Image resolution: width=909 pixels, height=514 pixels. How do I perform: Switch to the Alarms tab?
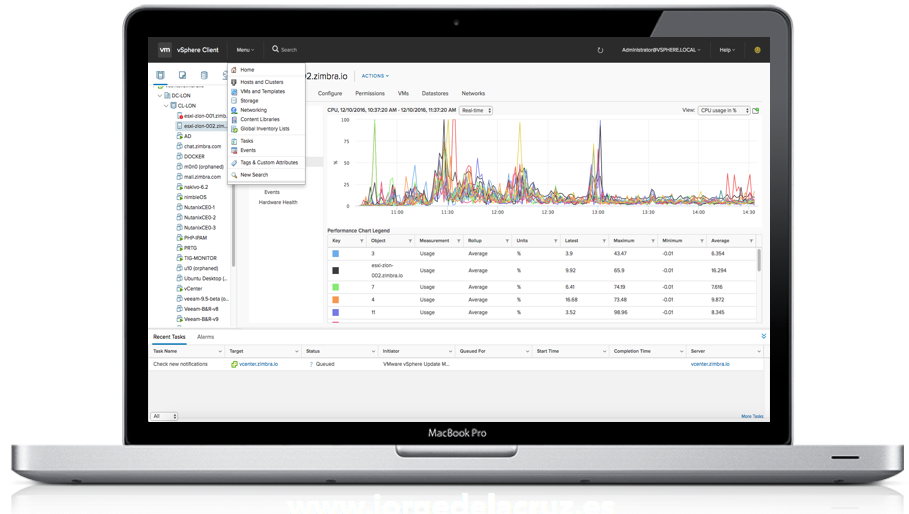(205, 337)
